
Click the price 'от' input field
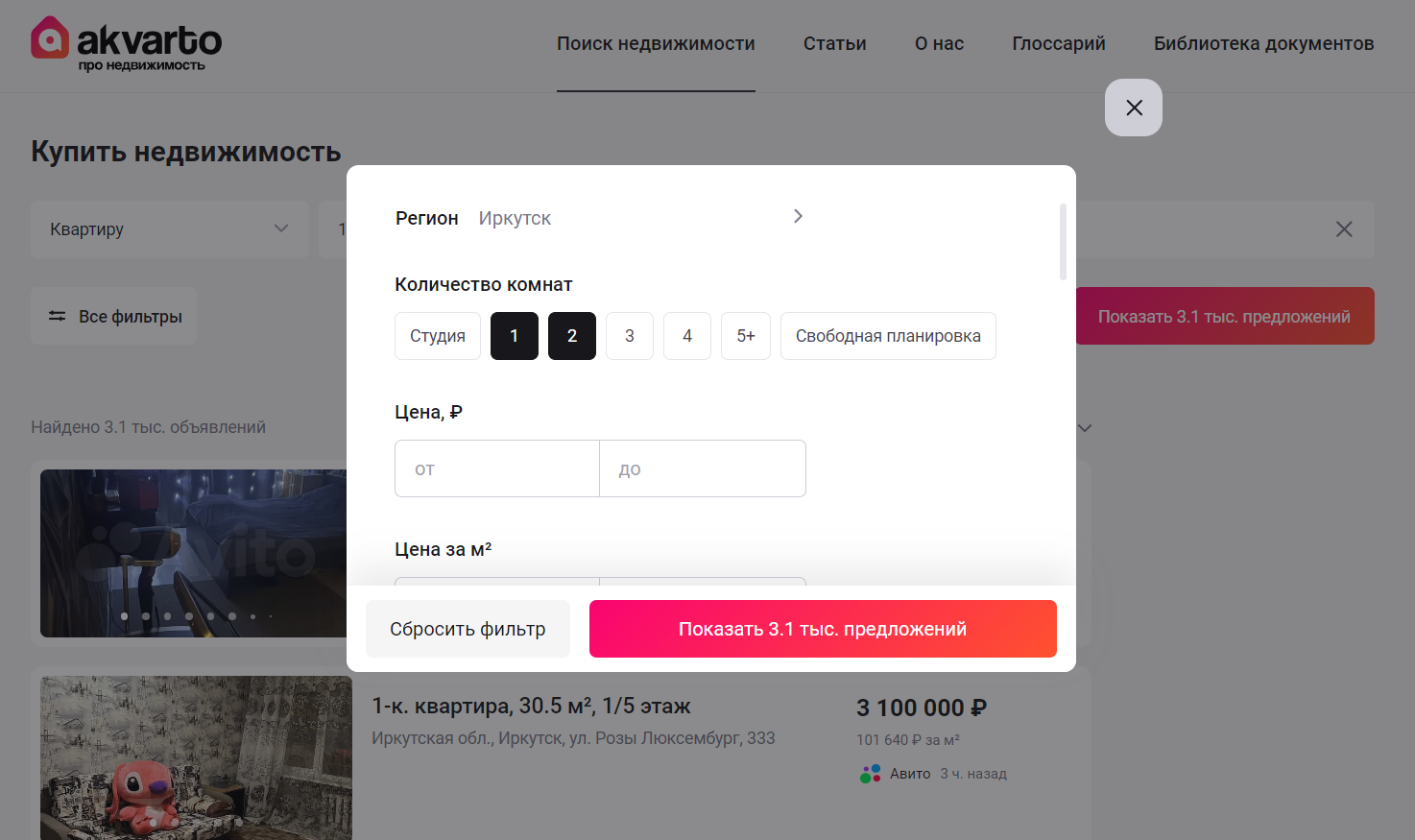(x=497, y=468)
